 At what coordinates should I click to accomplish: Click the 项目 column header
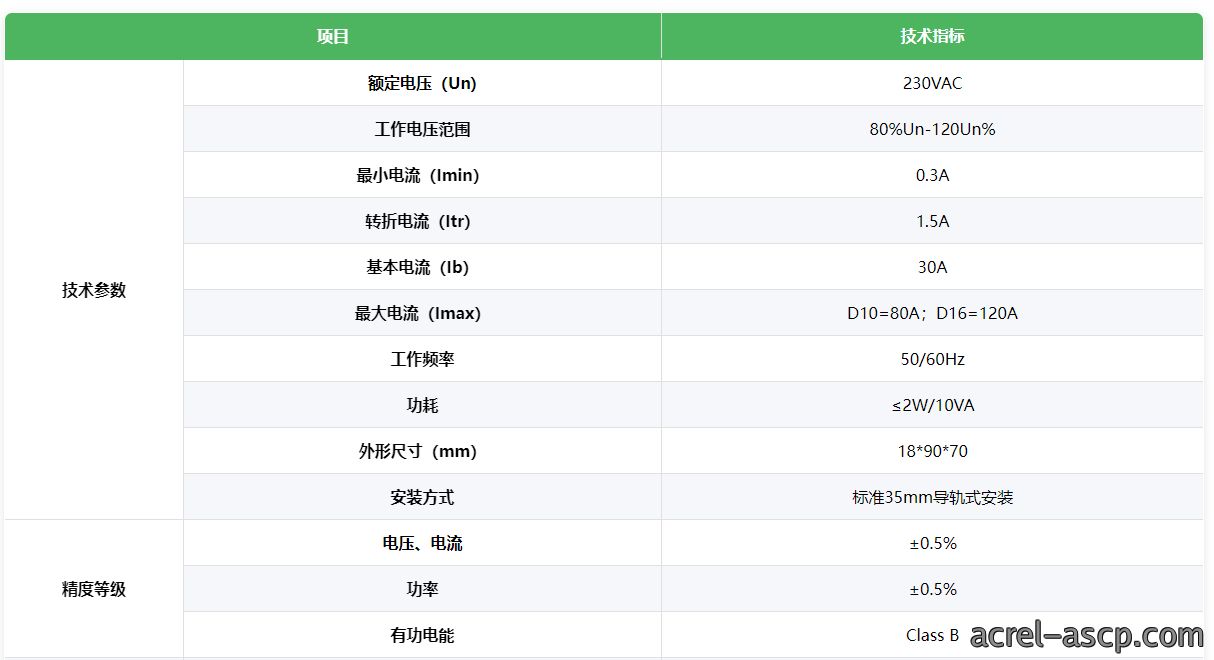(333, 37)
